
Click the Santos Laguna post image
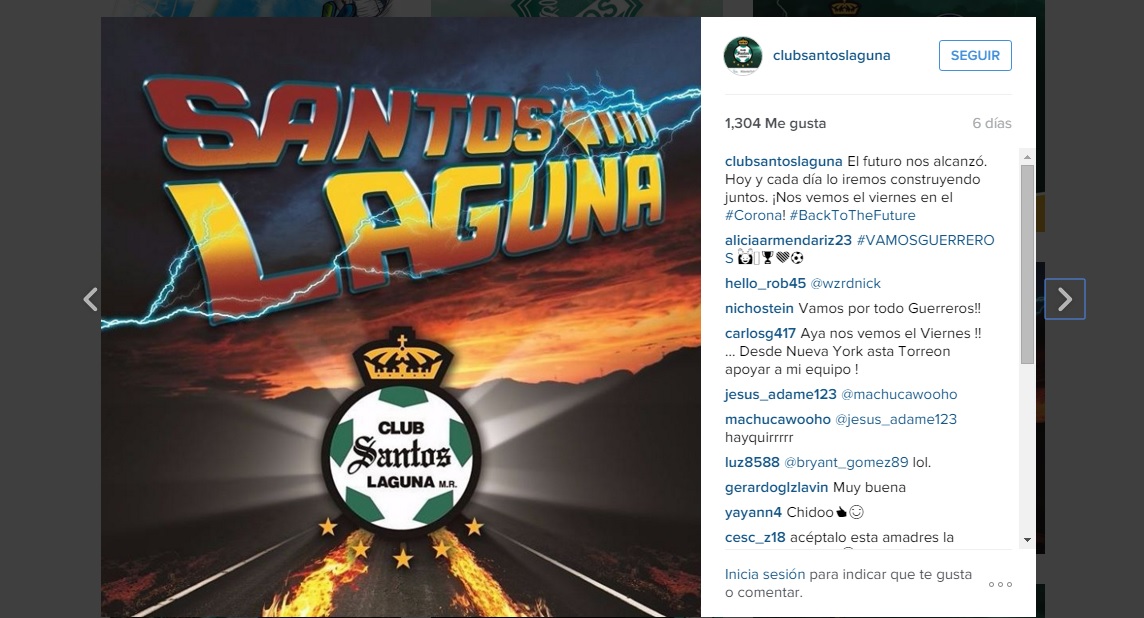coord(401,317)
